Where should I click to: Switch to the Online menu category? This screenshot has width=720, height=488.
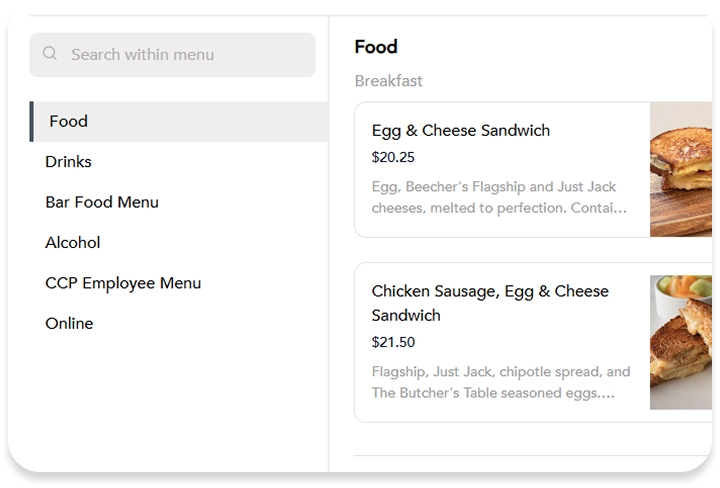pyautogui.click(x=69, y=323)
